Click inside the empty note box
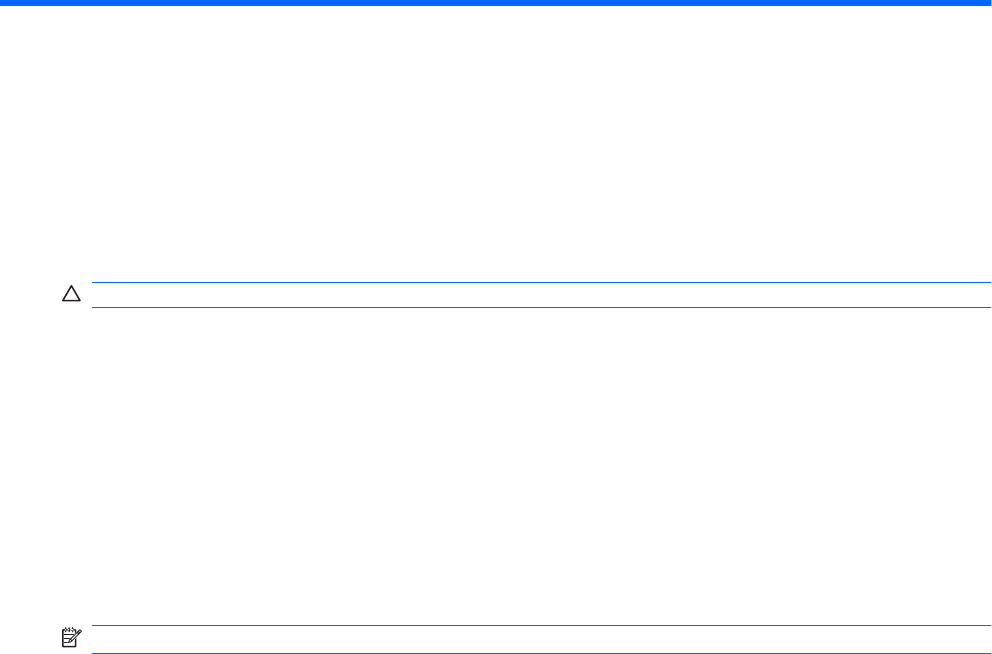992x654 pixels. pyautogui.click(x=533, y=640)
